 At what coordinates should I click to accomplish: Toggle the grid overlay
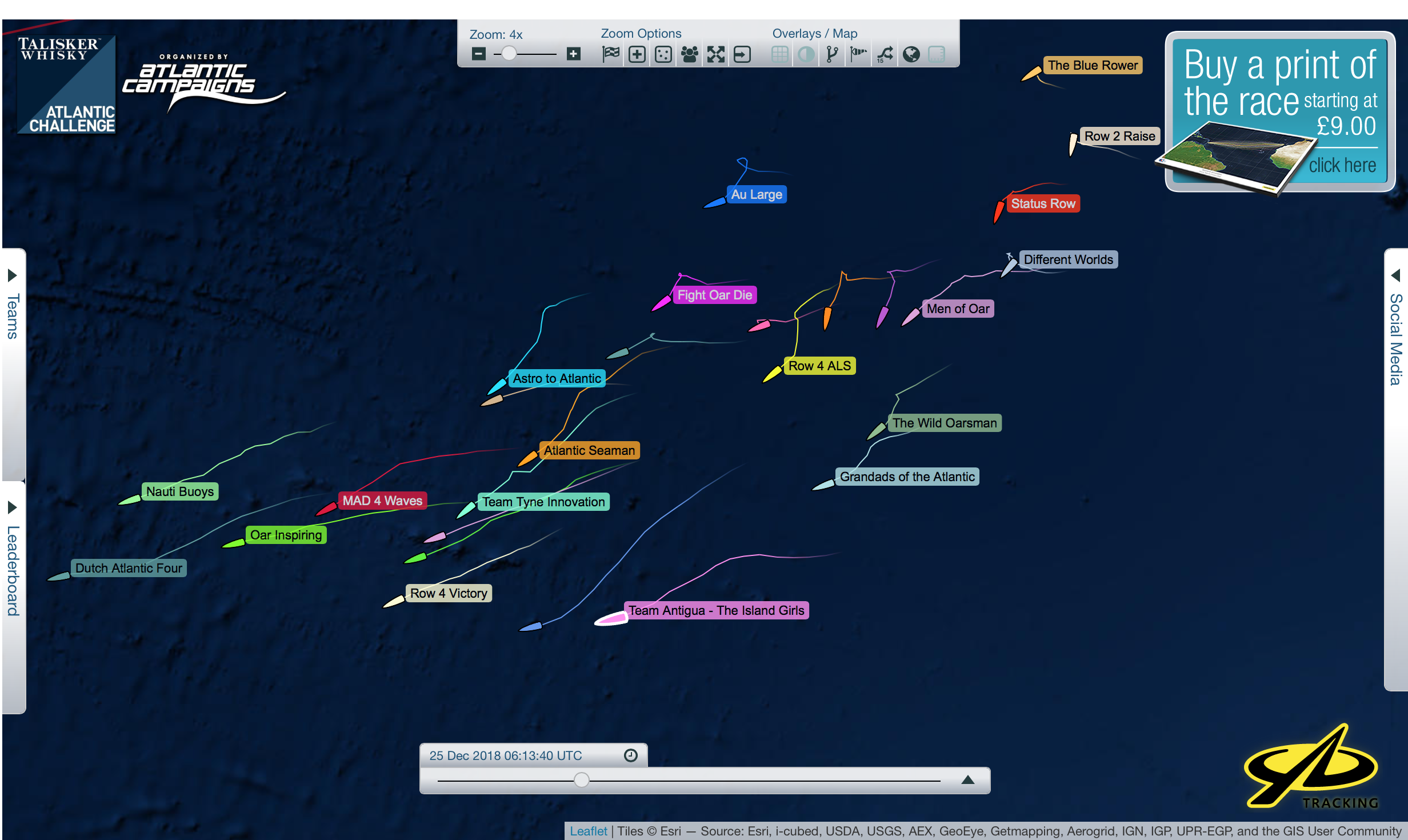point(780,54)
